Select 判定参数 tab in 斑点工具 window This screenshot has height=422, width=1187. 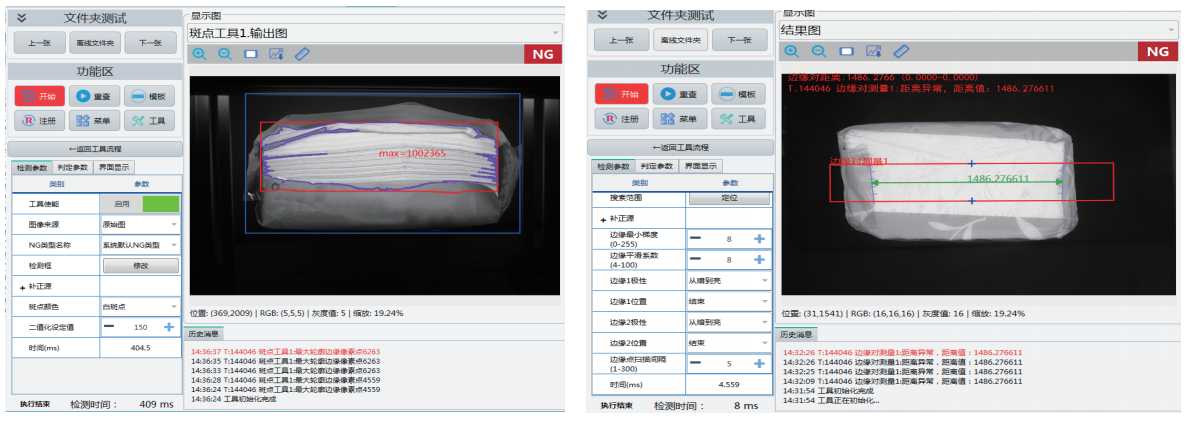73,167
